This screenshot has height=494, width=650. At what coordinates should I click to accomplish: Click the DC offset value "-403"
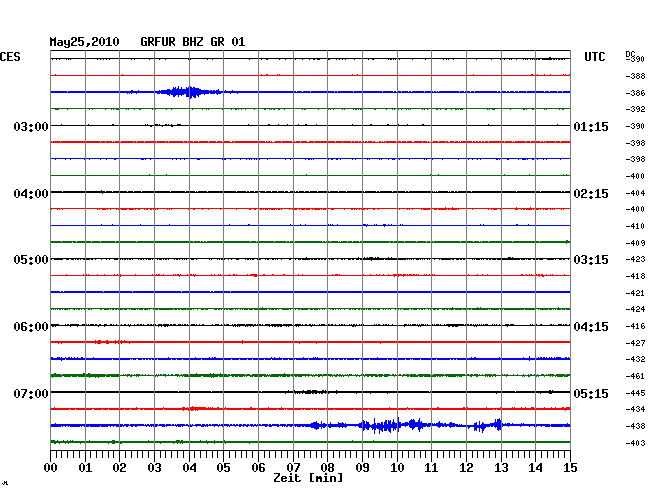(635, 443)
